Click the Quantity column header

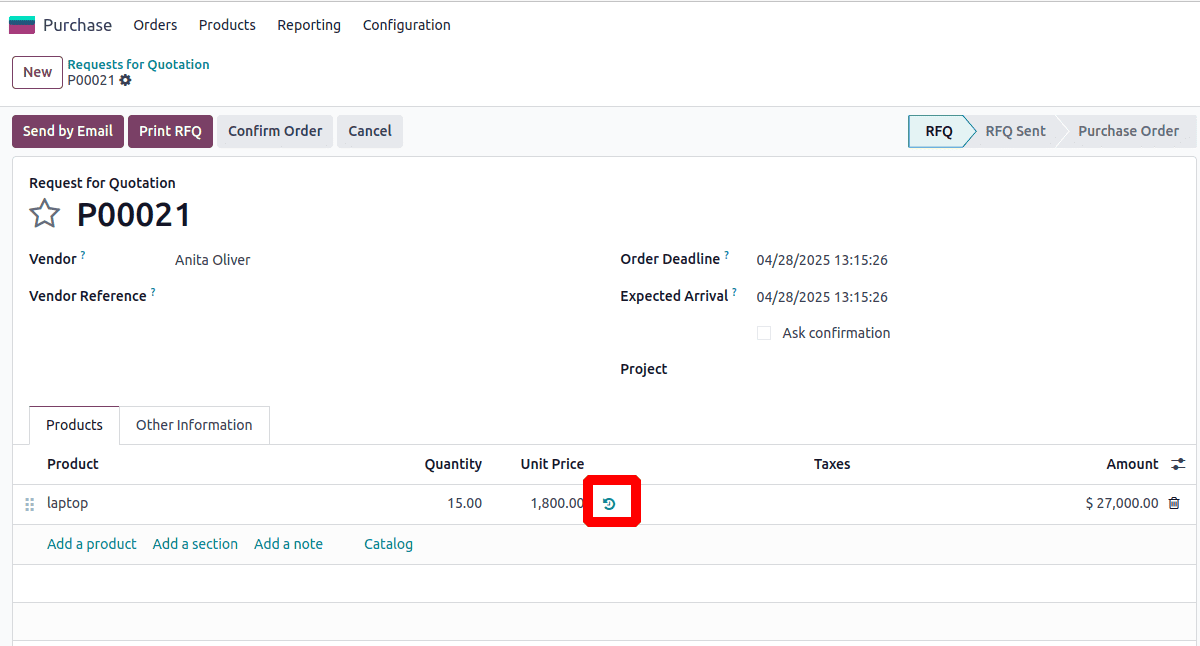coord(453,464)
